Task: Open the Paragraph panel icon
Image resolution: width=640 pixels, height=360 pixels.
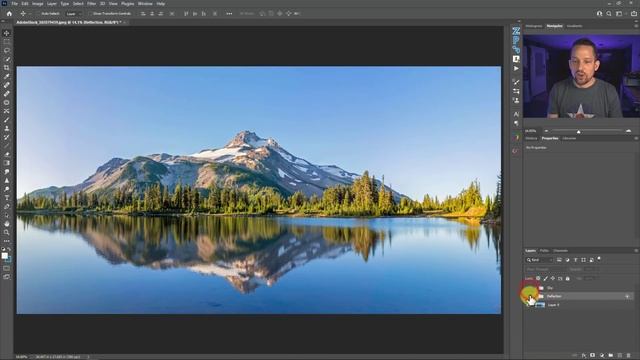Action: point(516,123)
